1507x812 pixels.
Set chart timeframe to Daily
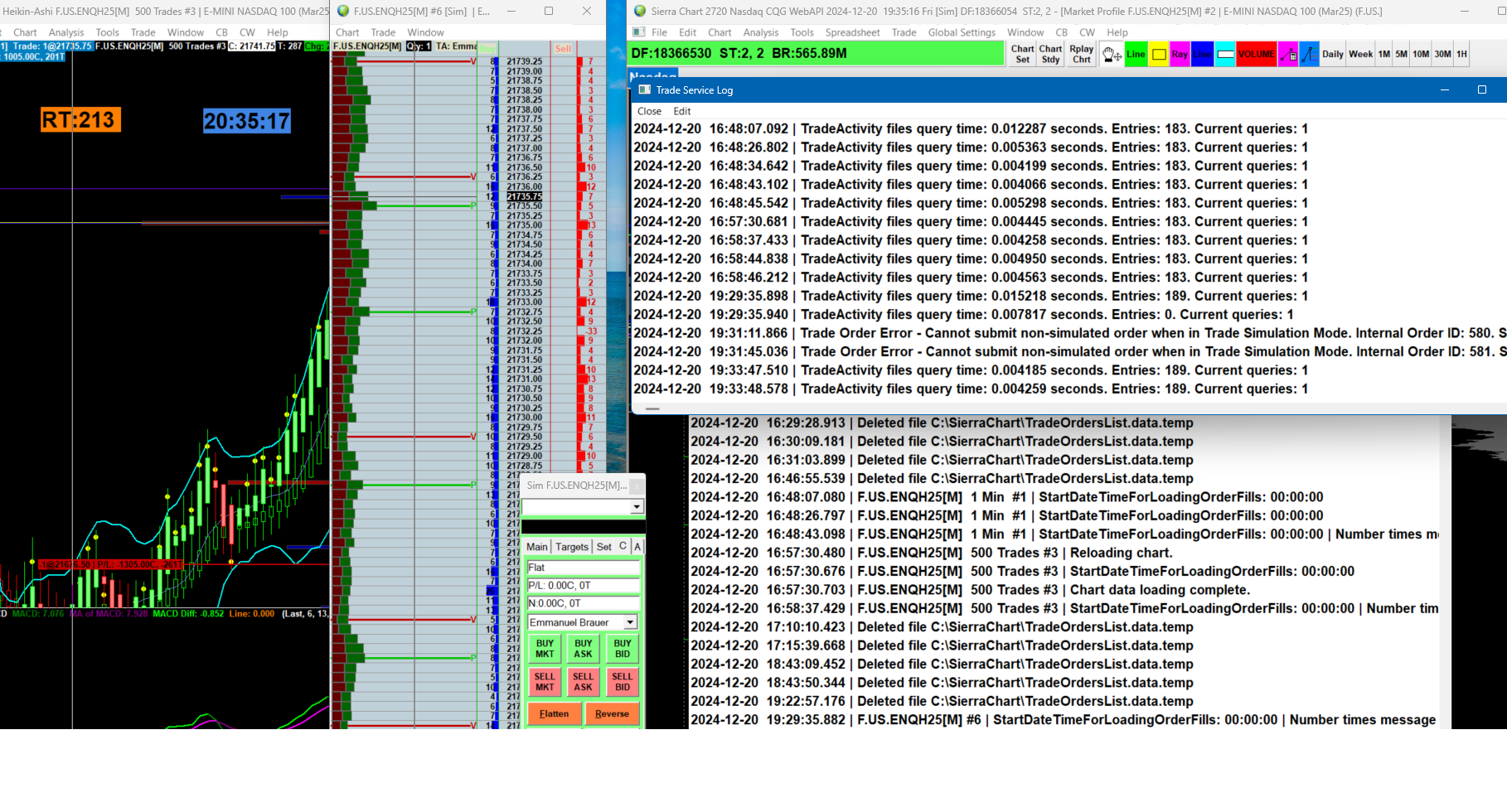(1333, 55)
